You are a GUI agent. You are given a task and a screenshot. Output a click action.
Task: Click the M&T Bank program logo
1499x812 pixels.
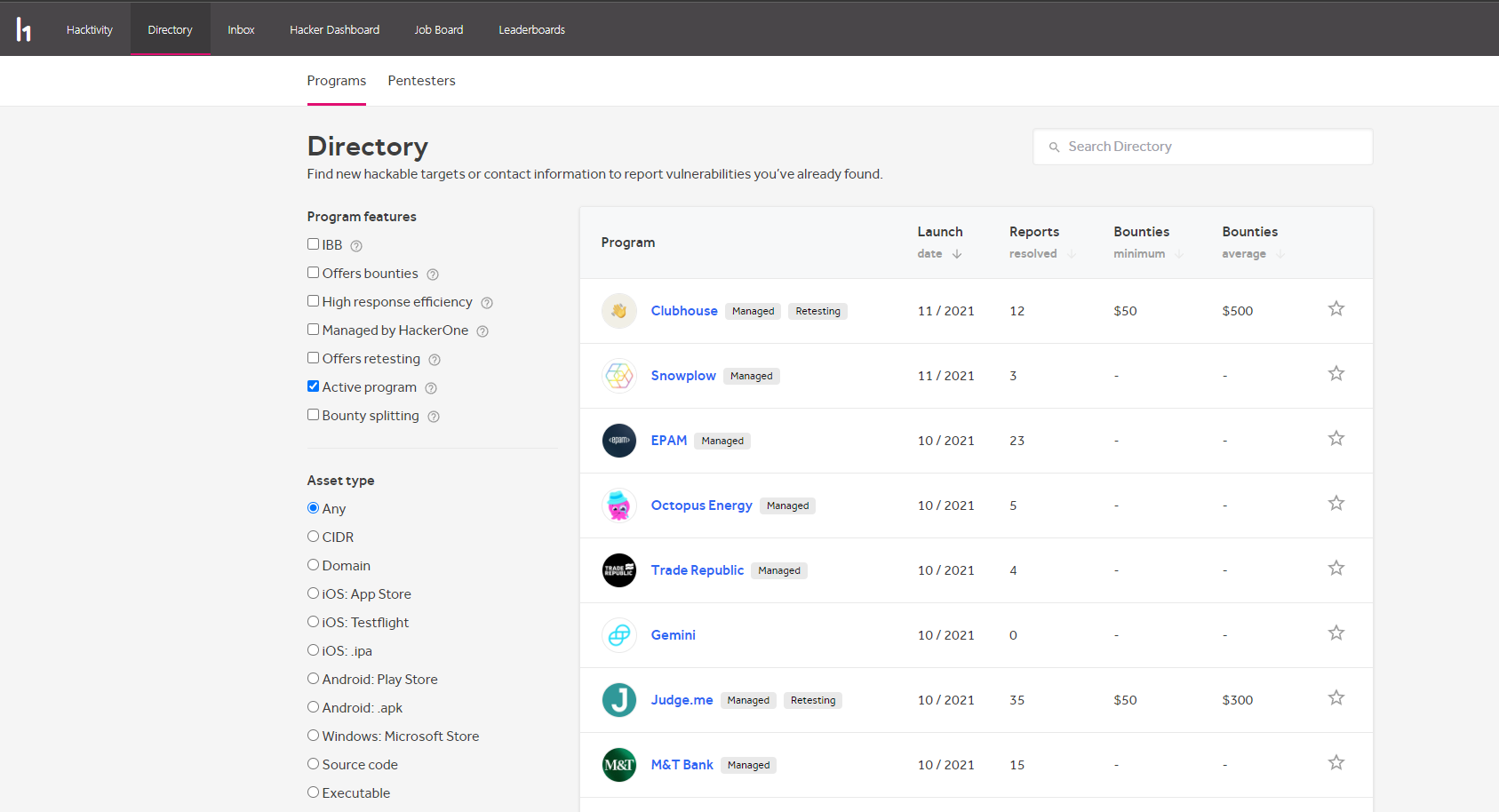click(x=619, y=765)
